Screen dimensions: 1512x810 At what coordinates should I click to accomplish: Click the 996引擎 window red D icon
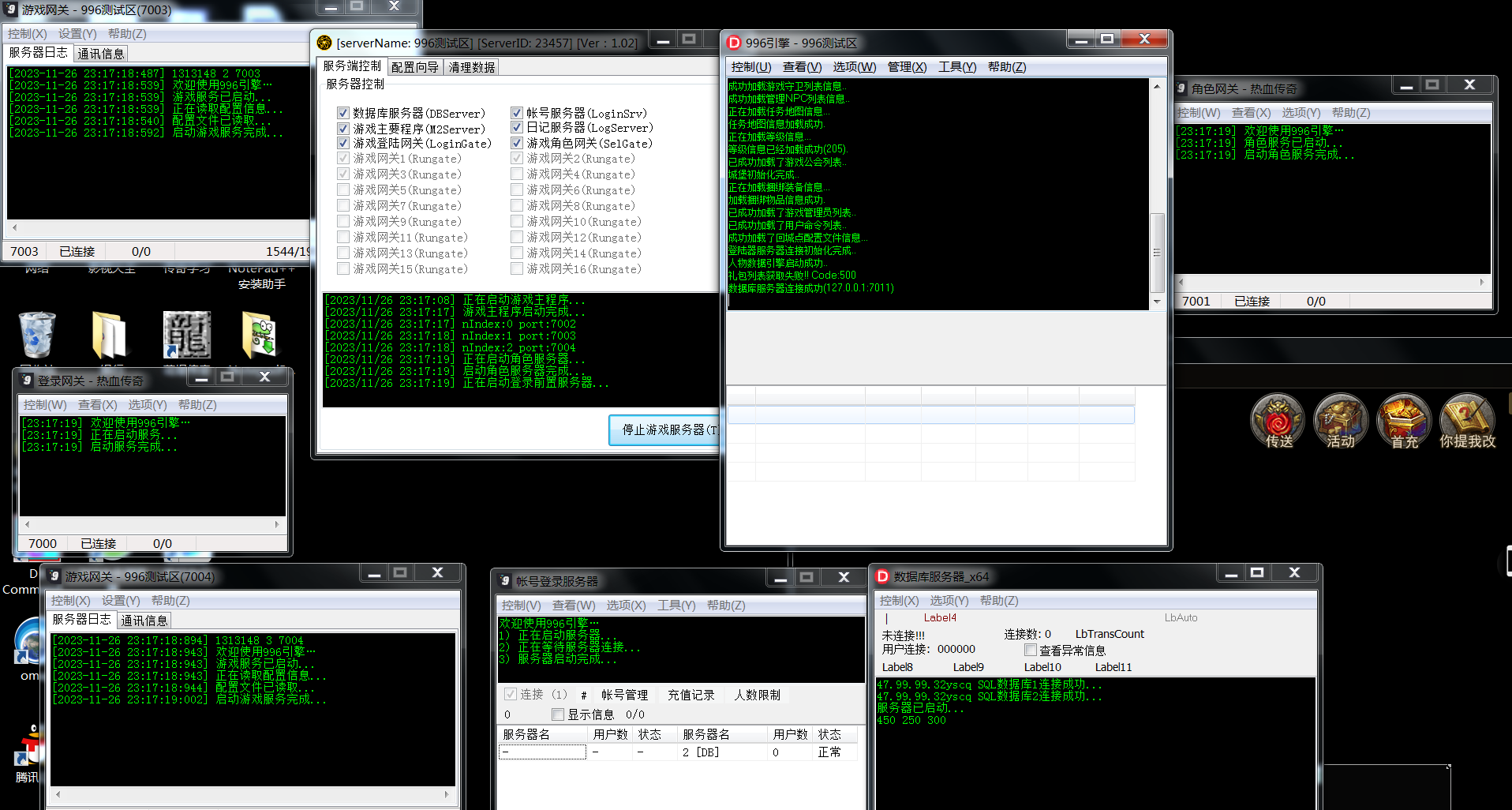(x=734, y=43)
